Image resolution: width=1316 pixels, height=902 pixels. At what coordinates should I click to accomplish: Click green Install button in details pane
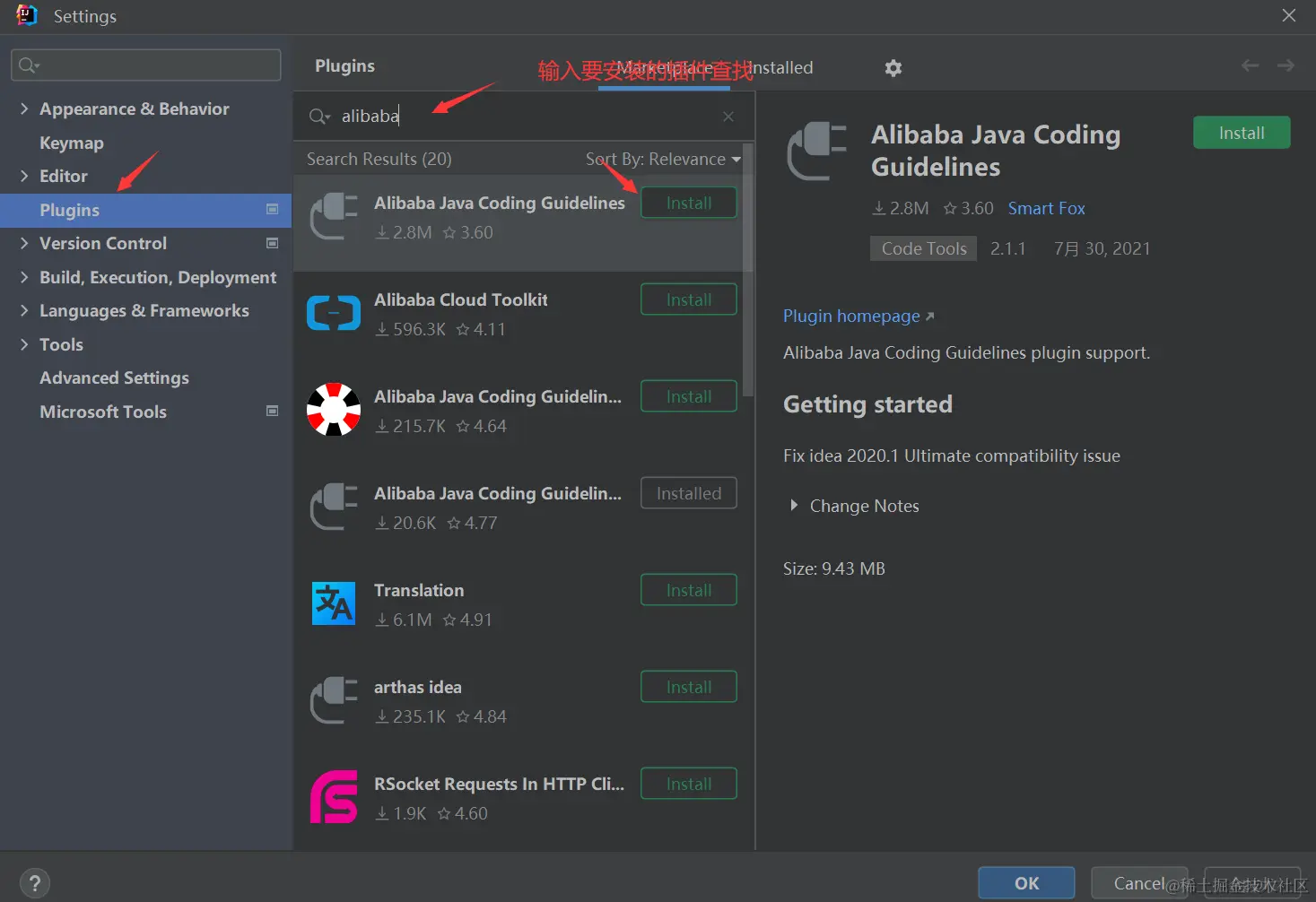coord(1242,133)
